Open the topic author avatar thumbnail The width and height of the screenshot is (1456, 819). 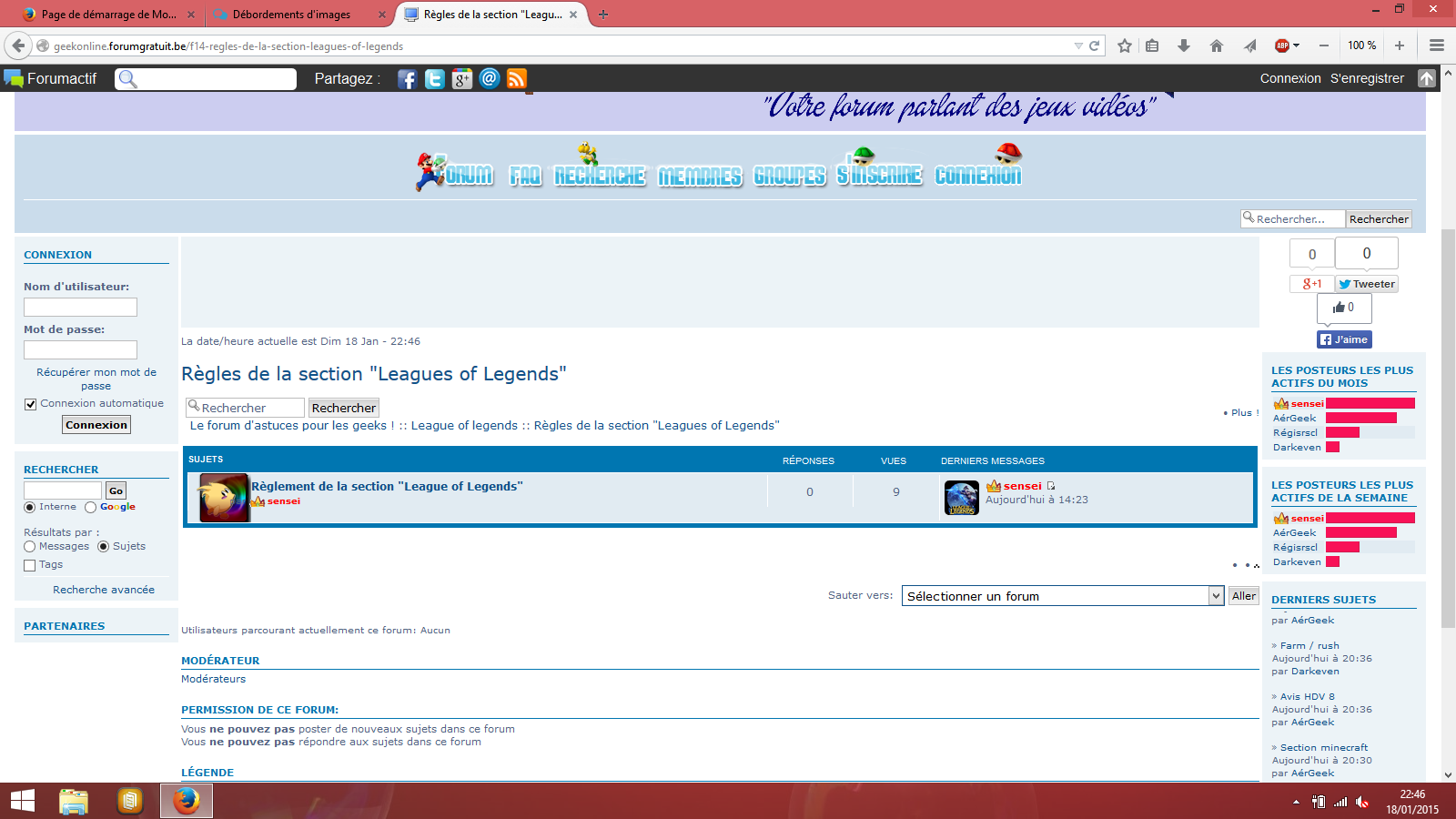224,497
